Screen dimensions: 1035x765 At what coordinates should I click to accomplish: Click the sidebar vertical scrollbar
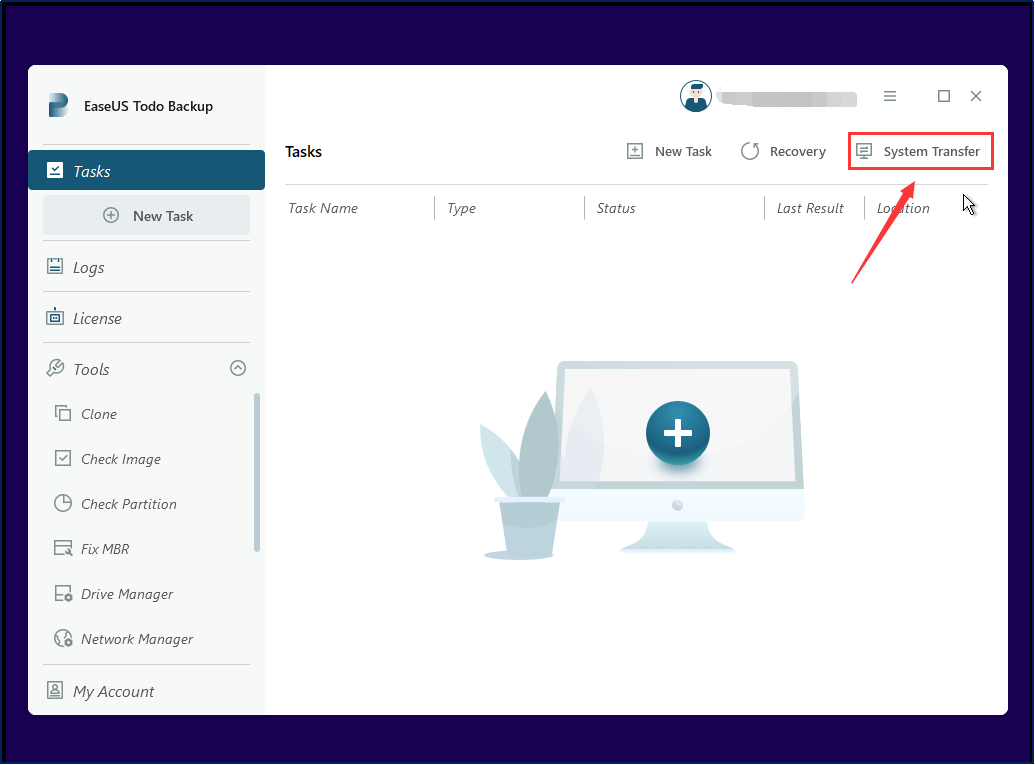point(257,472)
